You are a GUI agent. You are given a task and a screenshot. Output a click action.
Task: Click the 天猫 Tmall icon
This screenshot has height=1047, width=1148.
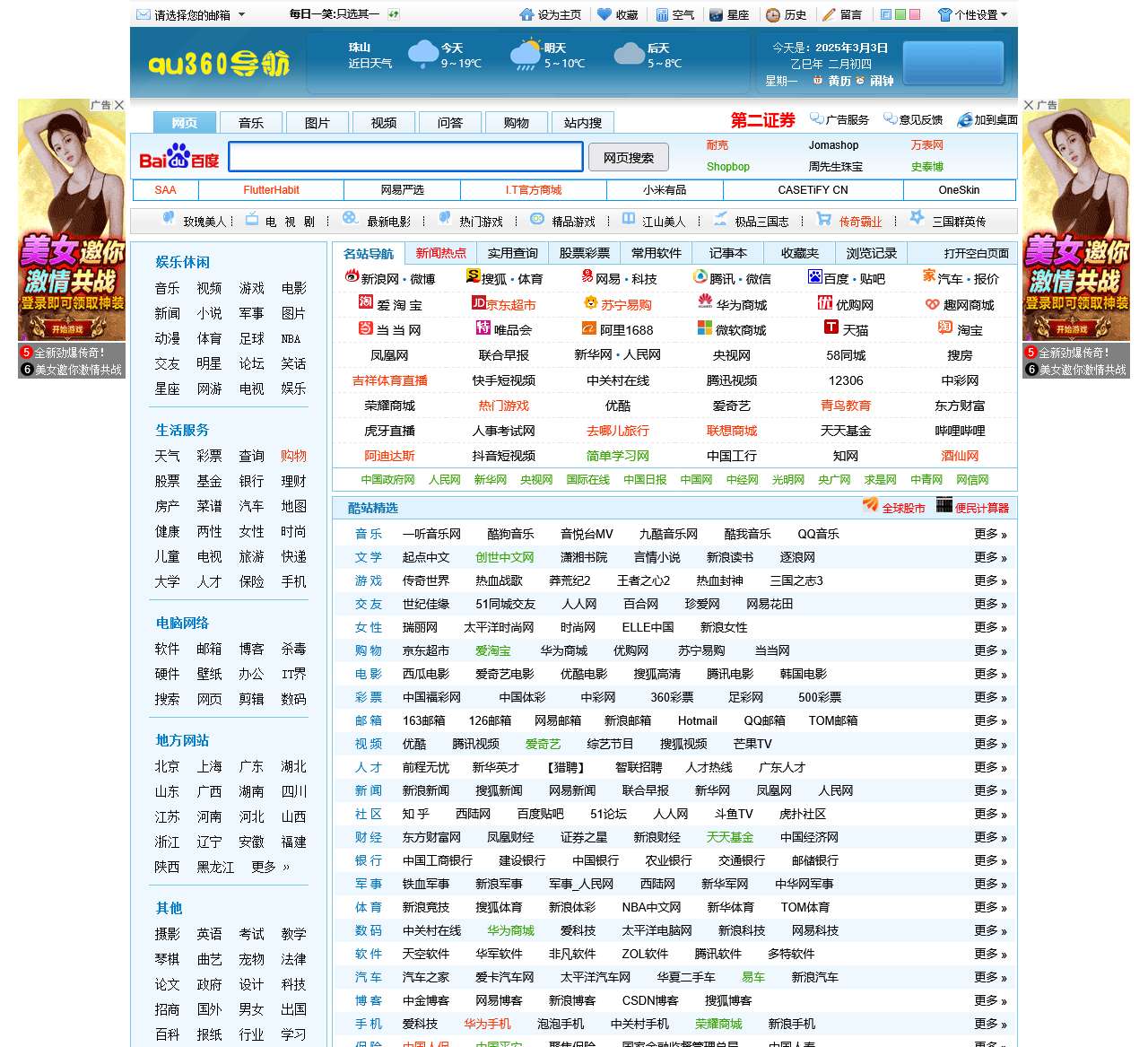[x=831, y=327]
